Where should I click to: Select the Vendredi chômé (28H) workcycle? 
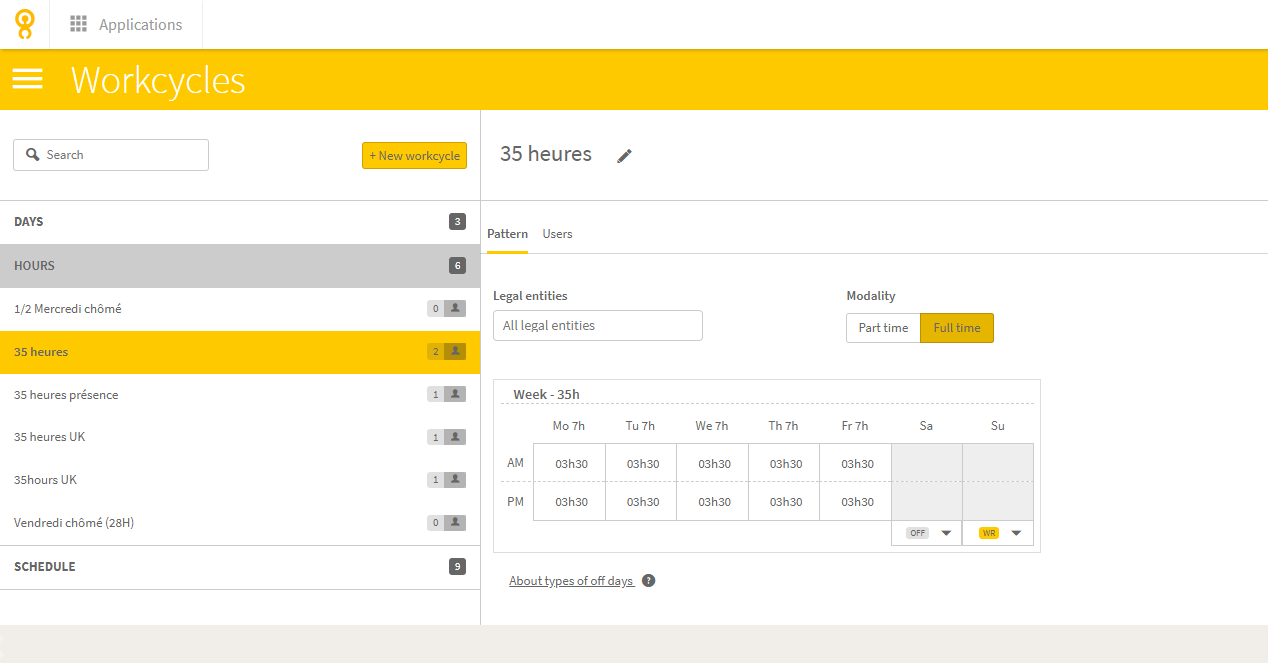pyautogui.click(x=240, y=523)
